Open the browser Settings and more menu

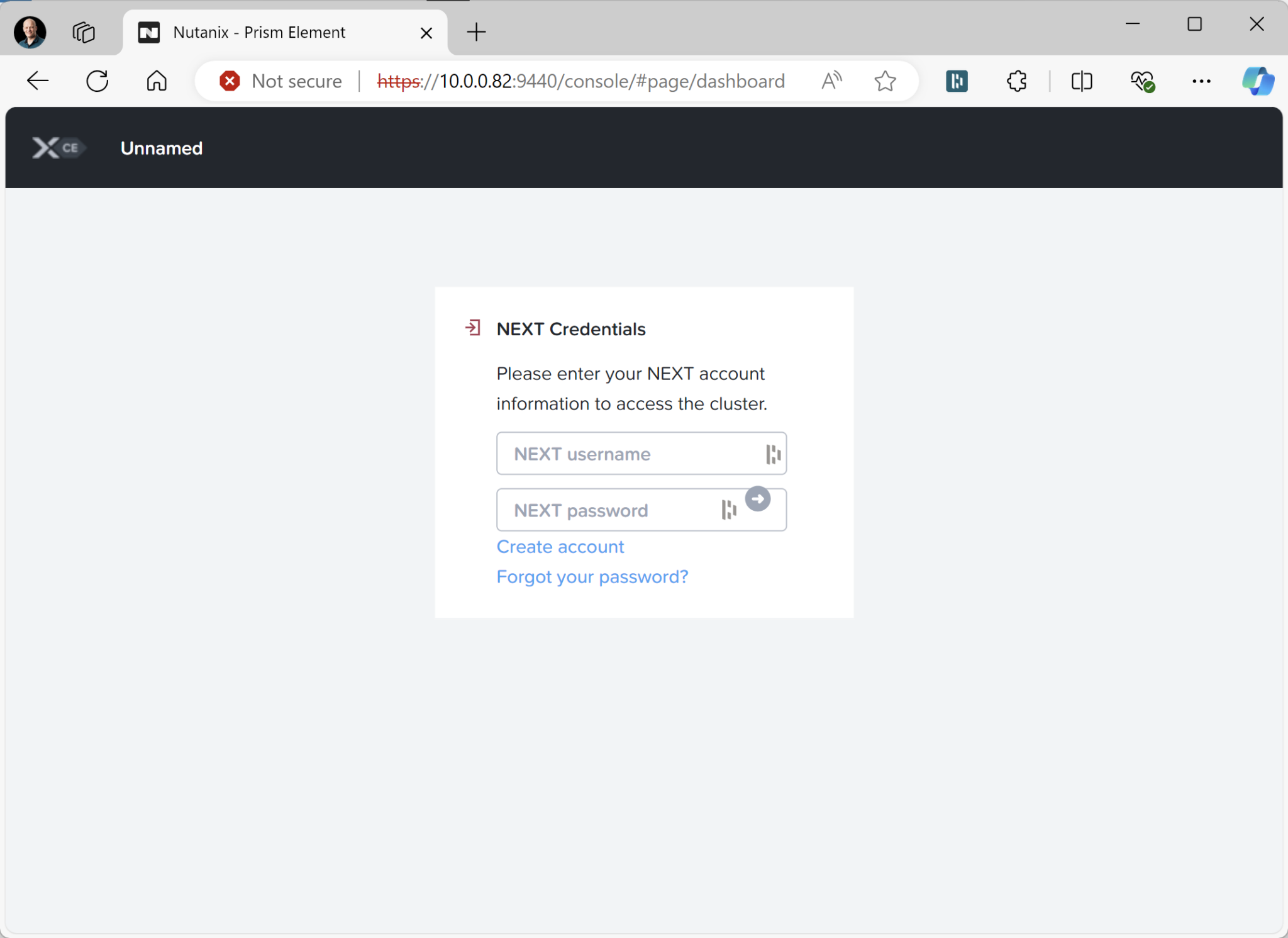coord(1201,81)
